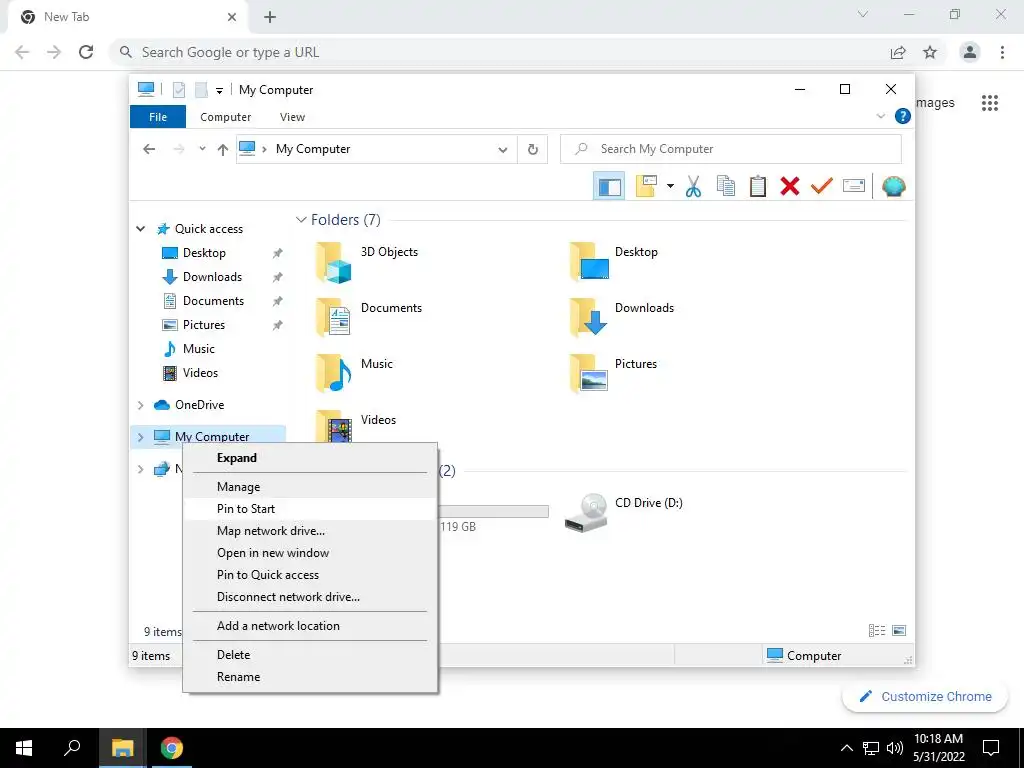
Task: Click the Explorer forward arrow
Action: [179, 149]
